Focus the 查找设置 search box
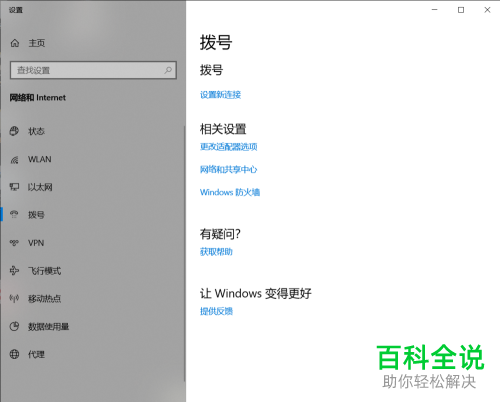The width and height of the screenshot is (500, 402). [x=93, y=70]
